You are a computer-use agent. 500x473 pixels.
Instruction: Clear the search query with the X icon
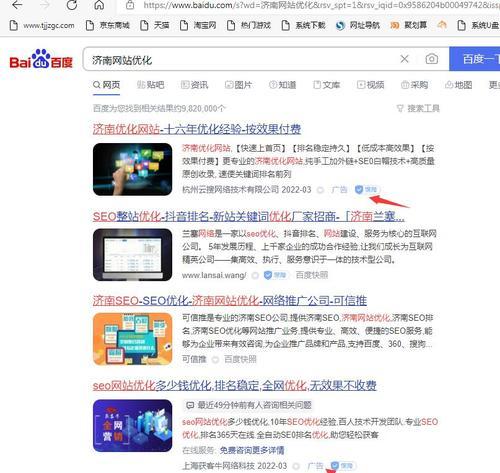click(404, 59)
